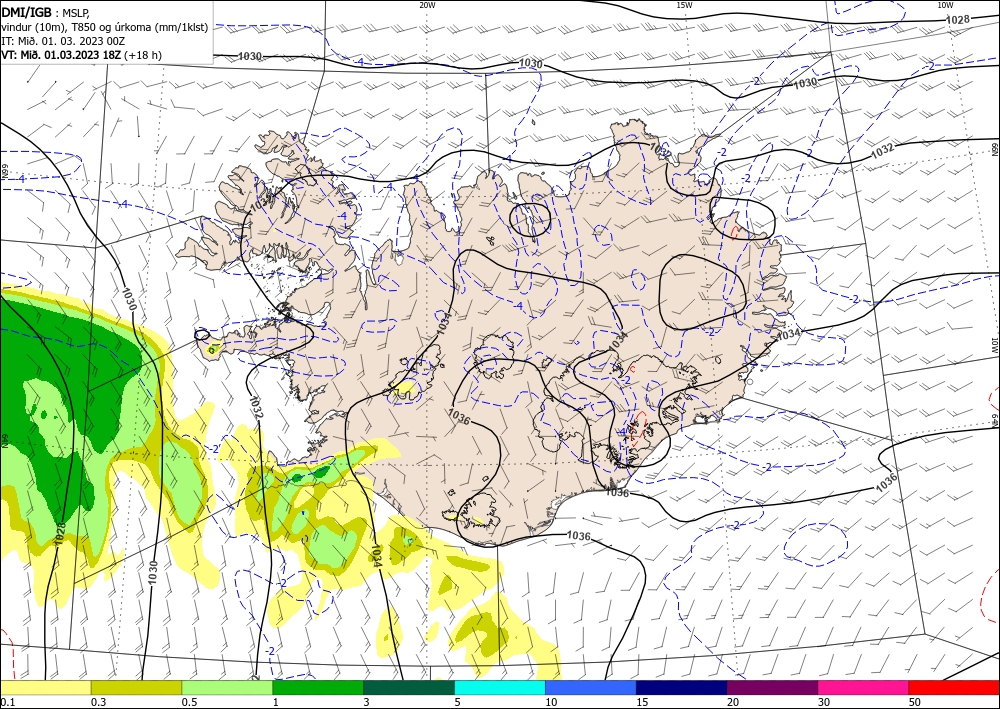
Task: Click the '50' legend value
Action: 915,702
